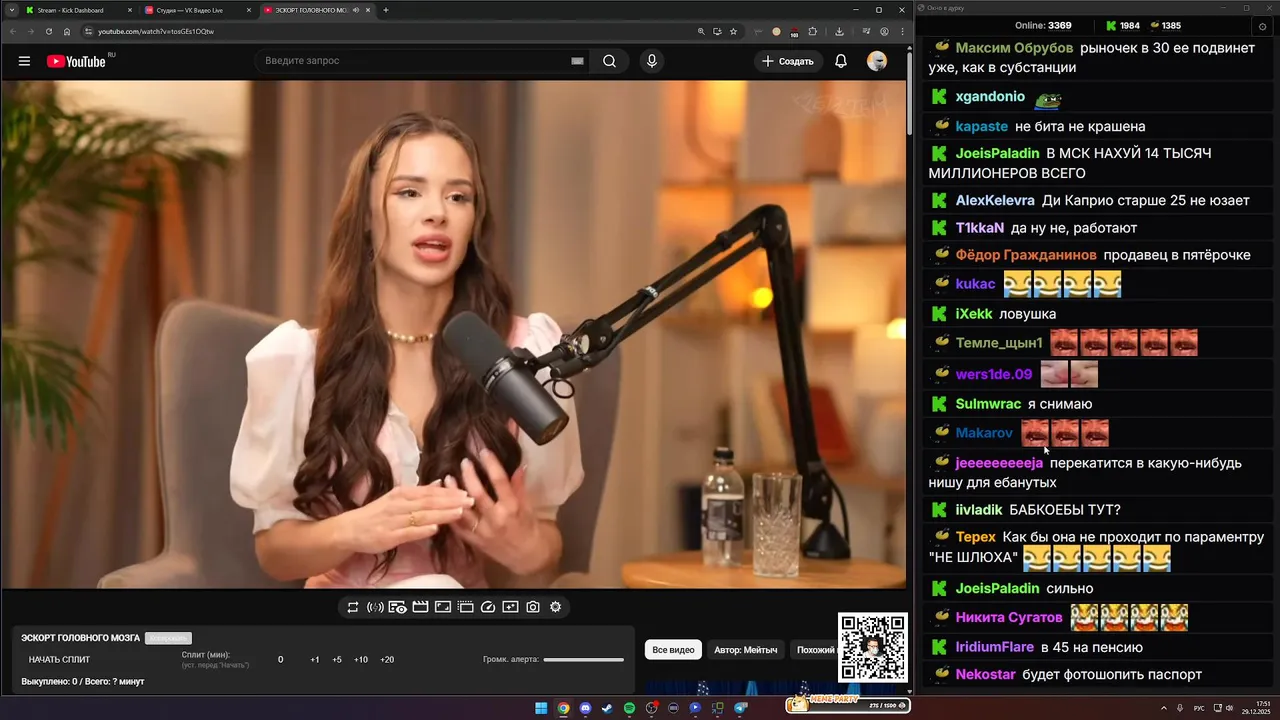Screen dimensions: 1280x720
Task: Open YouTube notifications bell
Action: (841, 61)
